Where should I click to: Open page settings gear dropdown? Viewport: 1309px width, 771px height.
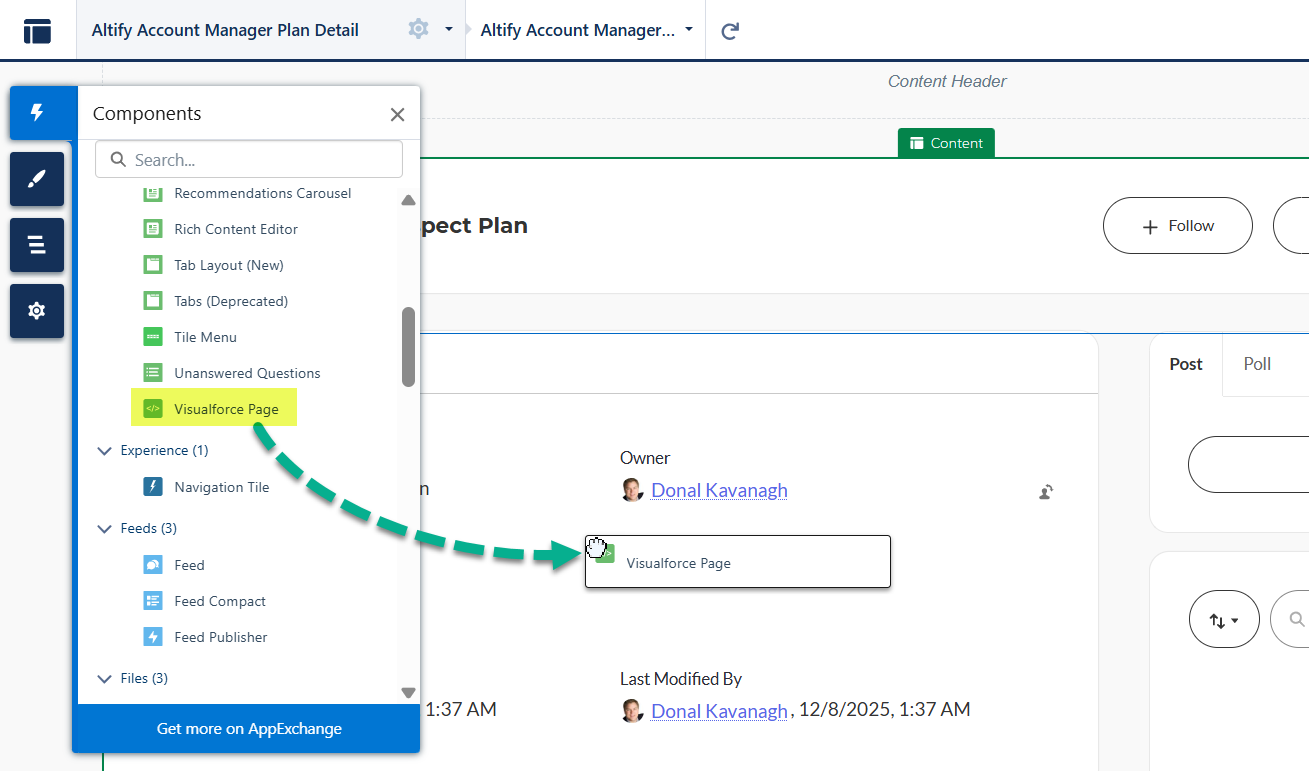pos(430,30)
